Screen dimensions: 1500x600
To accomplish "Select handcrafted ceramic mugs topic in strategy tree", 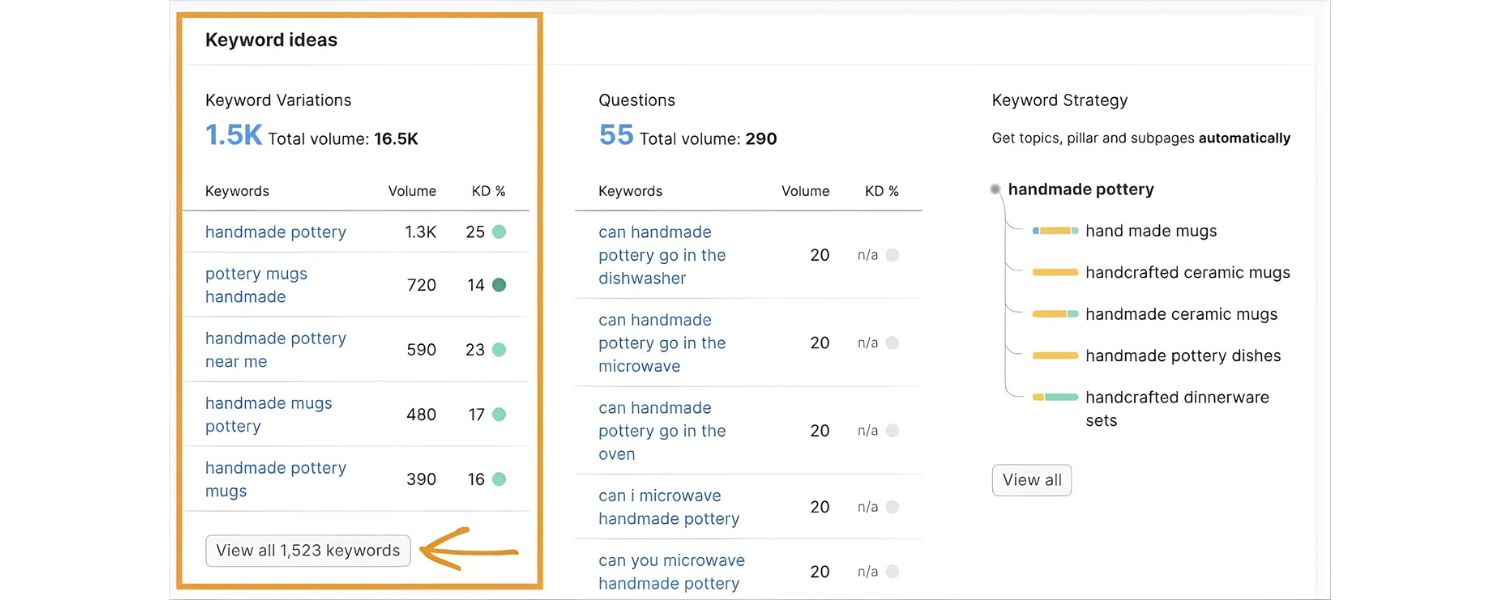I will pyautogui.click(x=1187, y=272).
